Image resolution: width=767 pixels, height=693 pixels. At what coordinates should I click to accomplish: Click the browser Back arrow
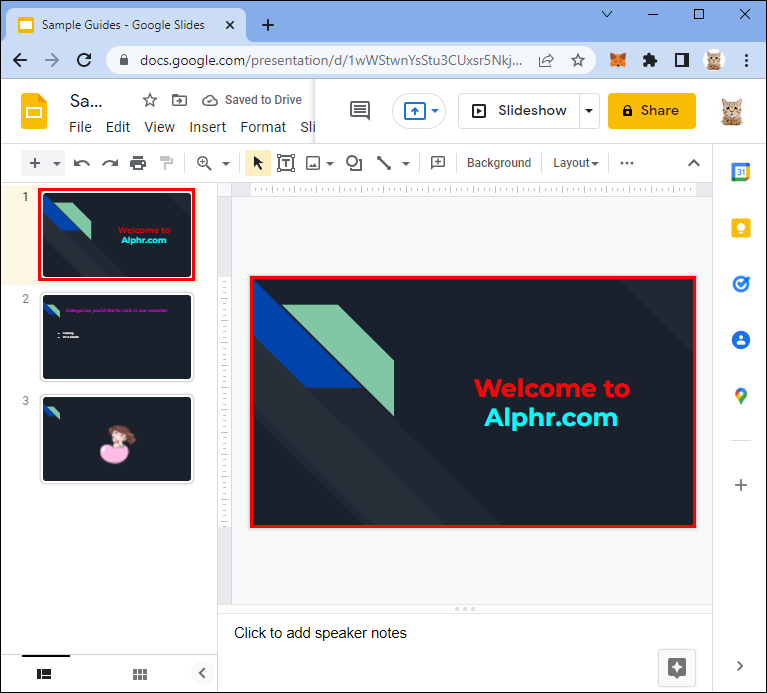click(21, 60)
